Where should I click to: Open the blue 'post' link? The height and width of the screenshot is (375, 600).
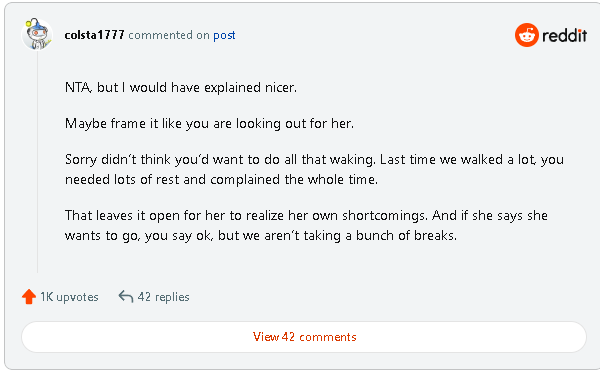tap(224, 35)
